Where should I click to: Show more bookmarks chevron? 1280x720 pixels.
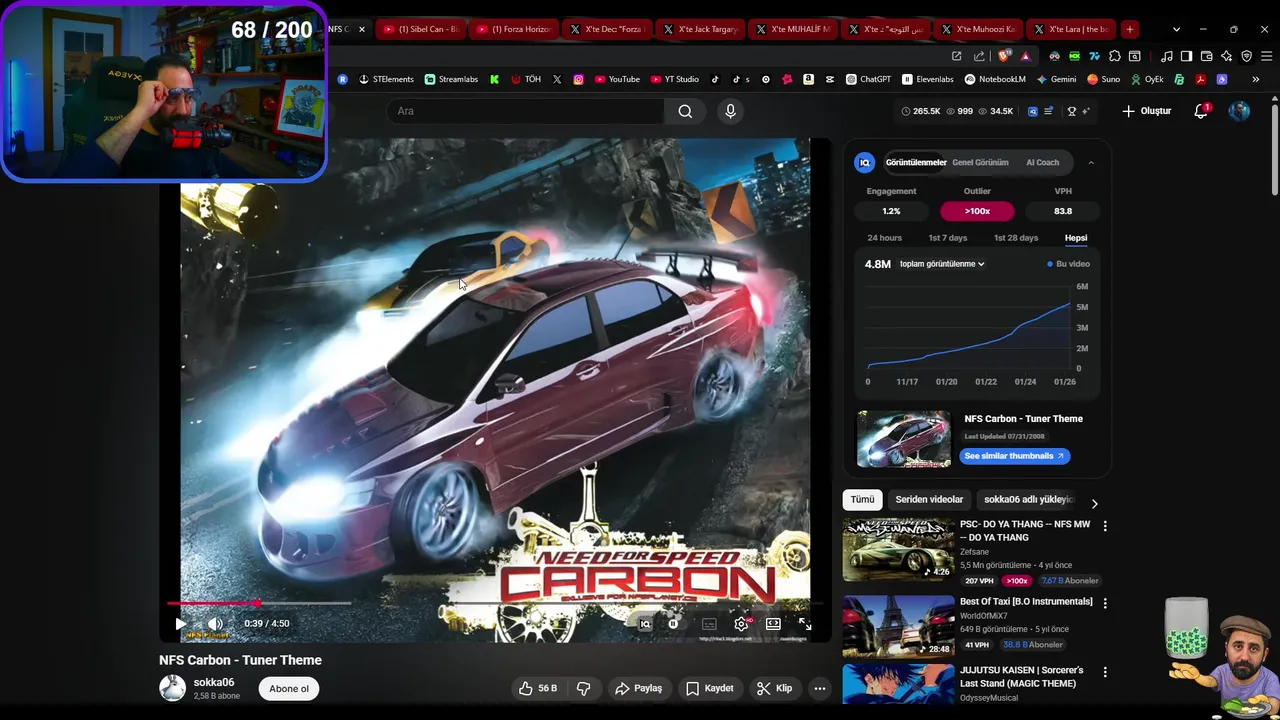(x=1256, y=79)
